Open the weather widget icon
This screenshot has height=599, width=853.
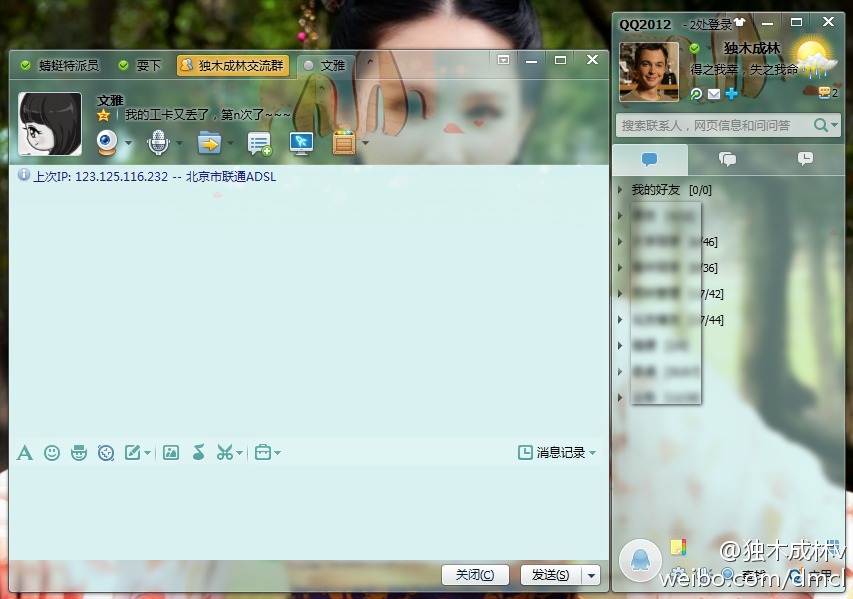point(814,59)
